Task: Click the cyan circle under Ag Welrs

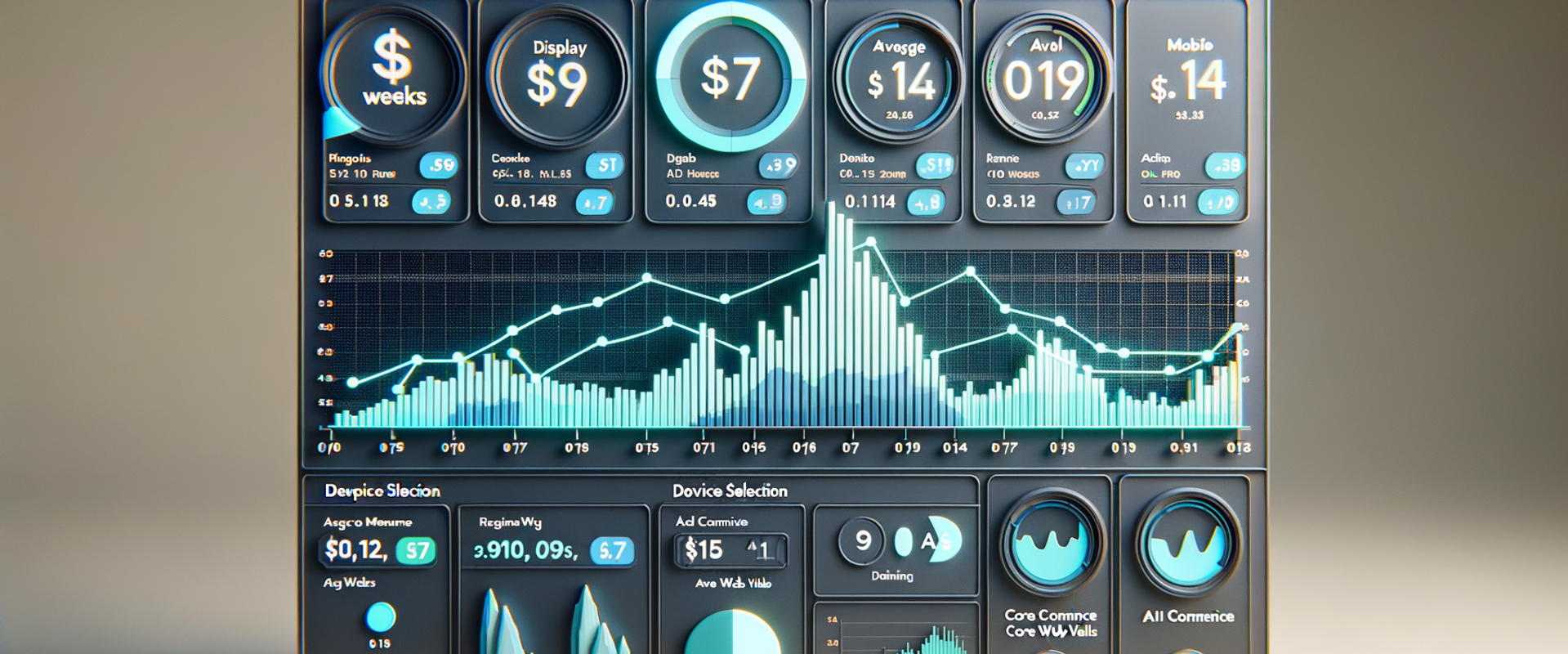Action: [380, 617]
